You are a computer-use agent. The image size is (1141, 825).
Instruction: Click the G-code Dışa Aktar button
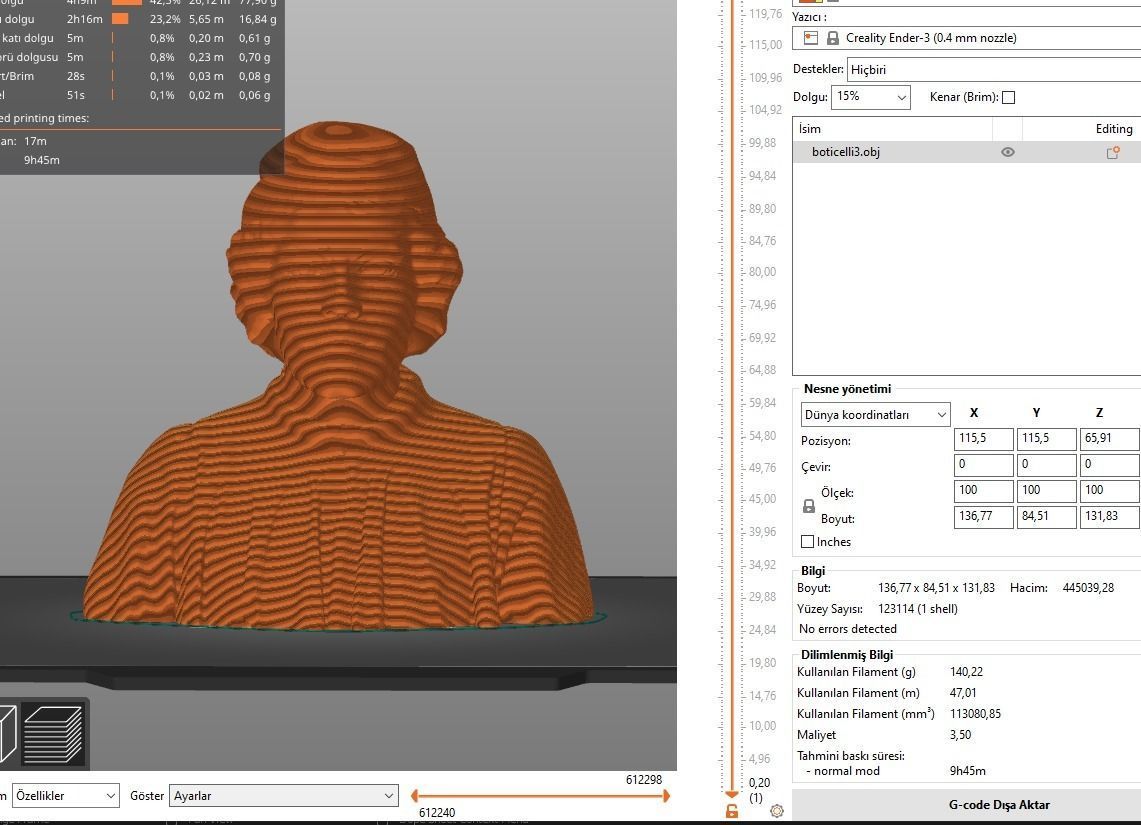[966, 805]
